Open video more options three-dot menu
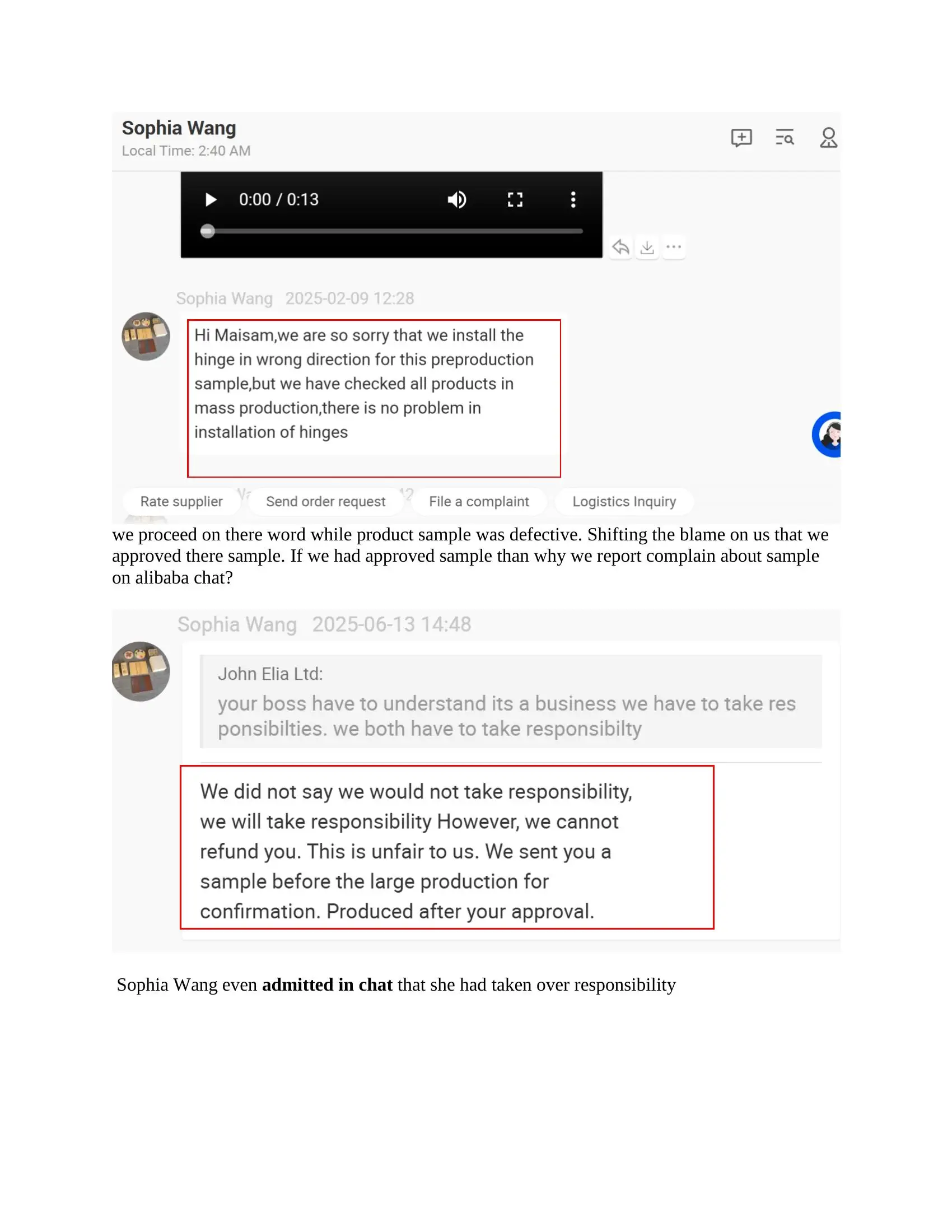The height and width of the screenshot is (1232, 952). click(x=573, y=200)
